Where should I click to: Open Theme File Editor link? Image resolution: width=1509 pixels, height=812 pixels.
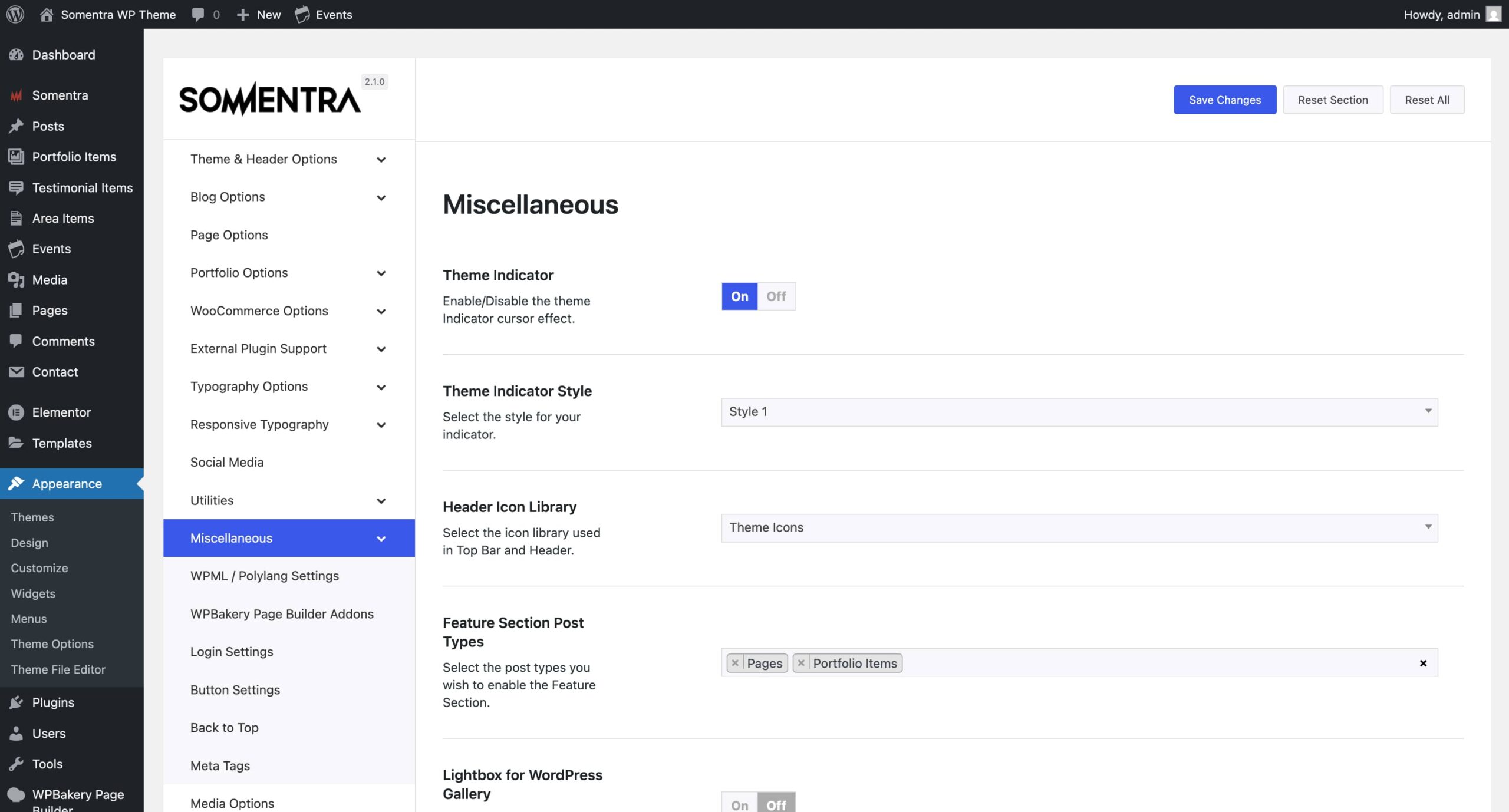pos(58,669)
